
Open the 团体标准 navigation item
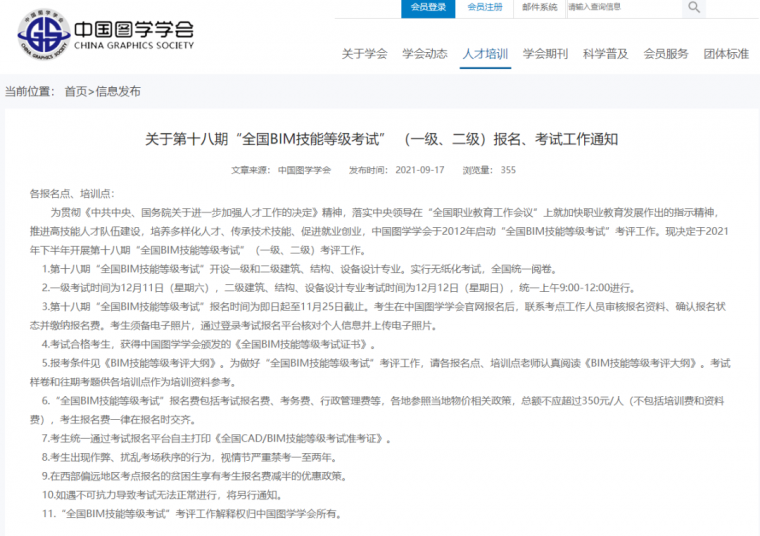coord(726,54)
